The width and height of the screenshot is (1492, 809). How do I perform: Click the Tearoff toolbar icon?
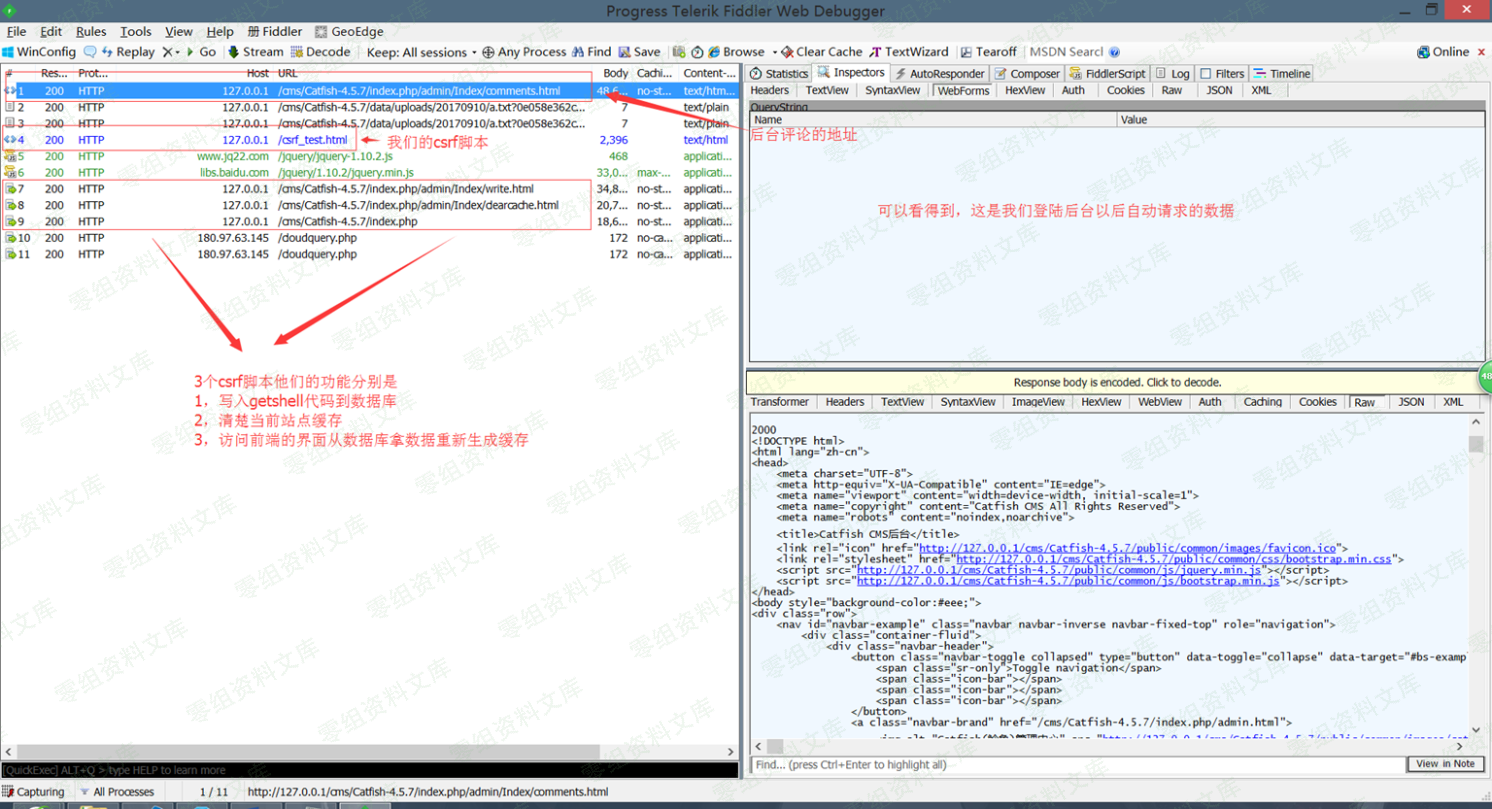point(967,52)
